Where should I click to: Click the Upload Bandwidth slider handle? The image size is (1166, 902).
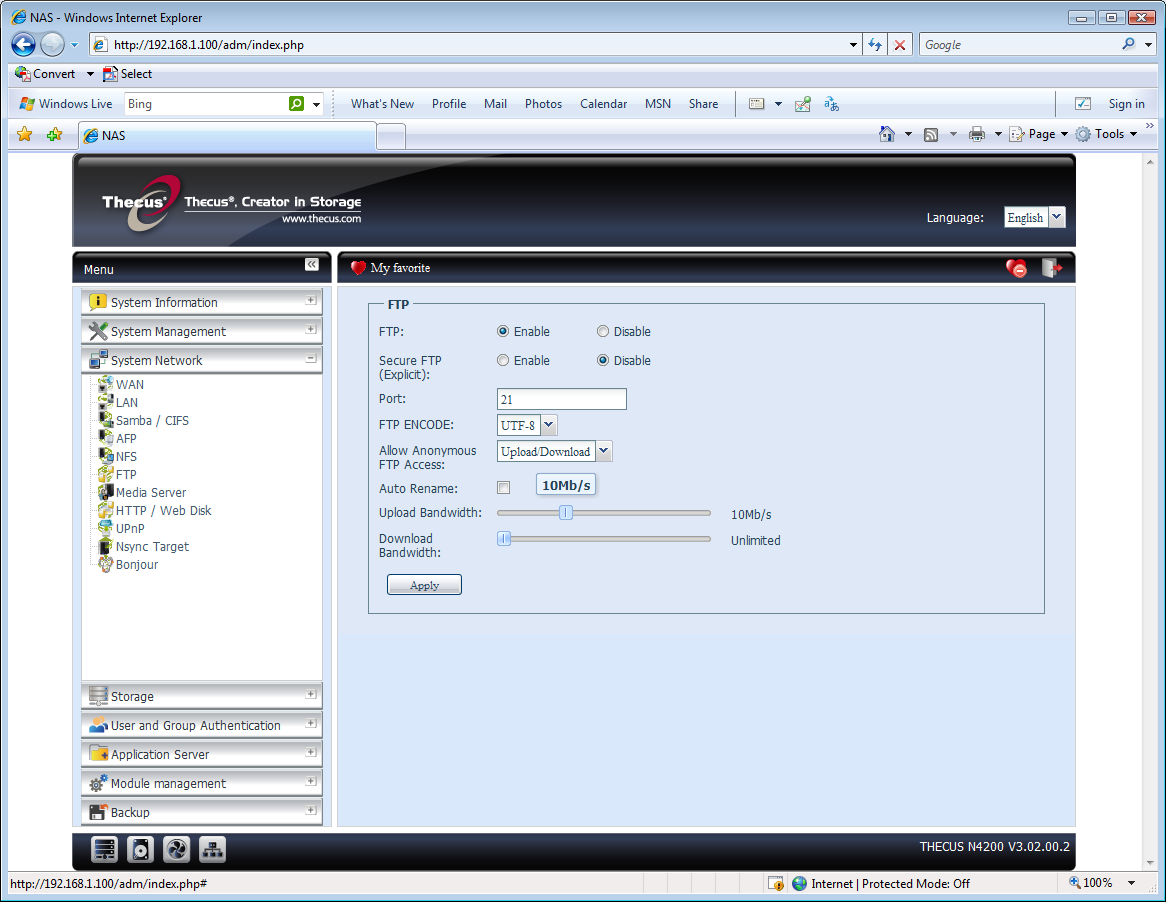click(x=566, y=512)
